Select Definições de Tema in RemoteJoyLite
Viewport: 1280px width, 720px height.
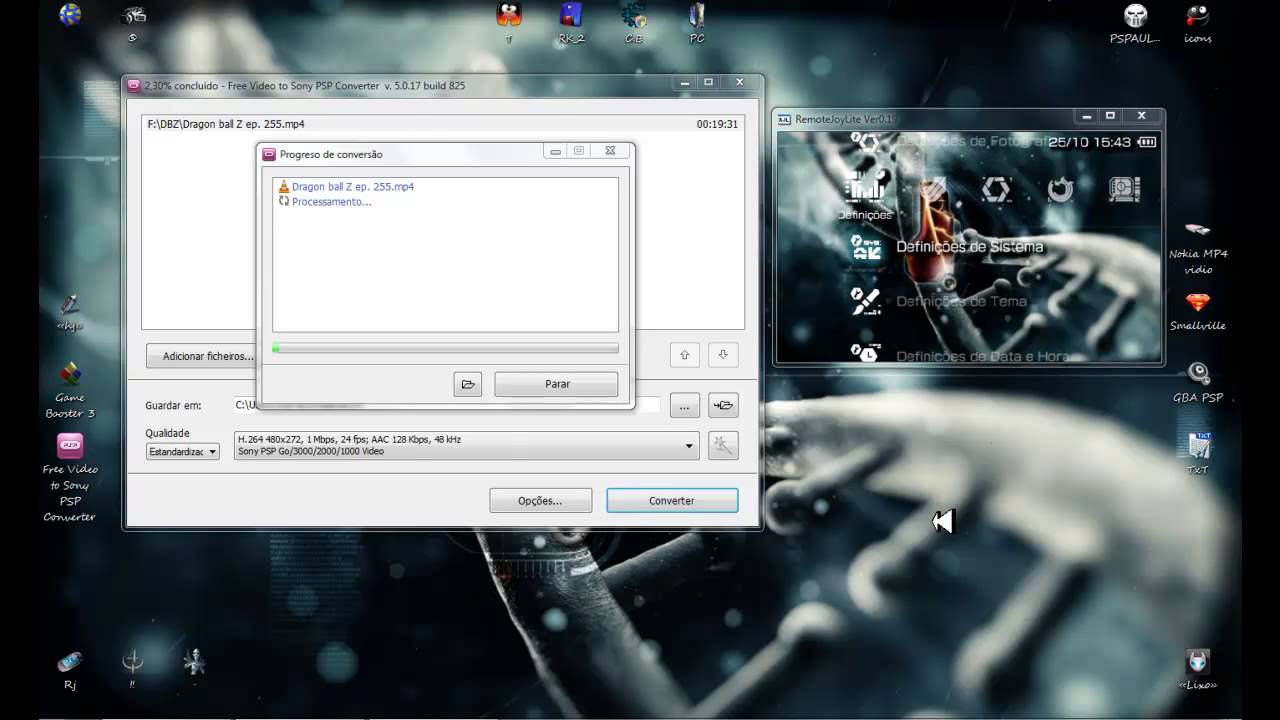point(961,301)
